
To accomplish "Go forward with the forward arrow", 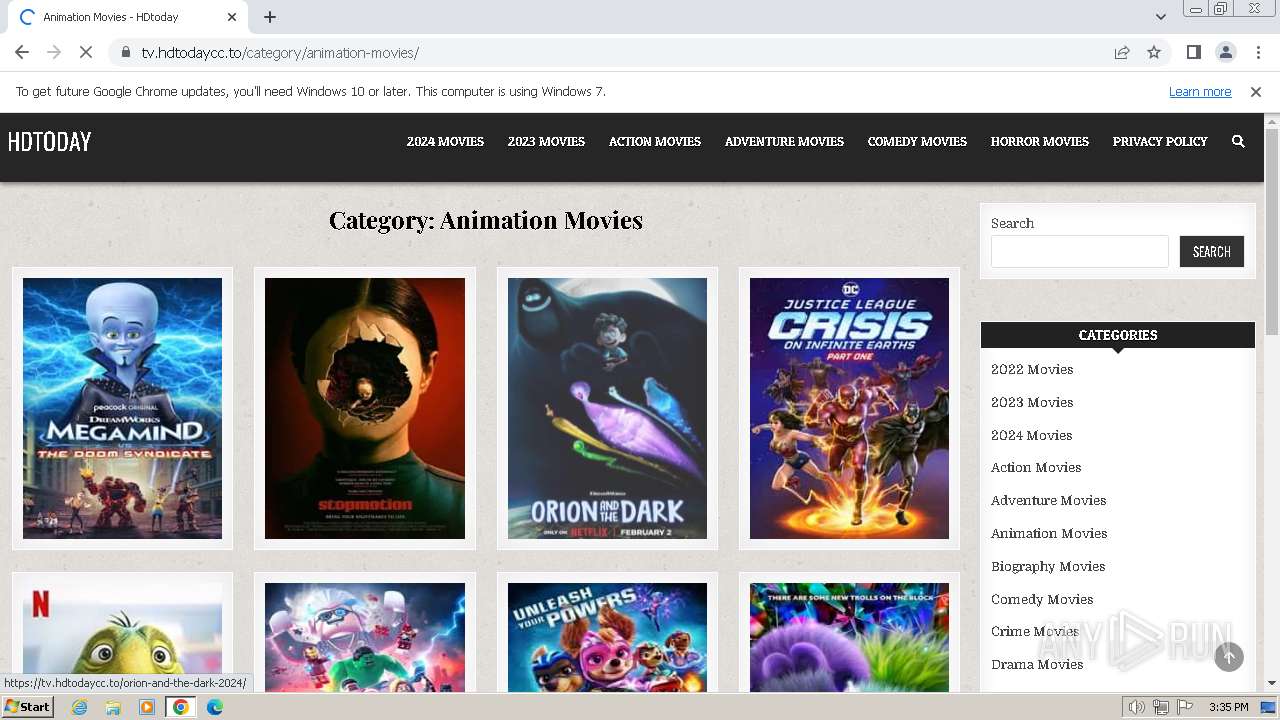I will (54, 52).
